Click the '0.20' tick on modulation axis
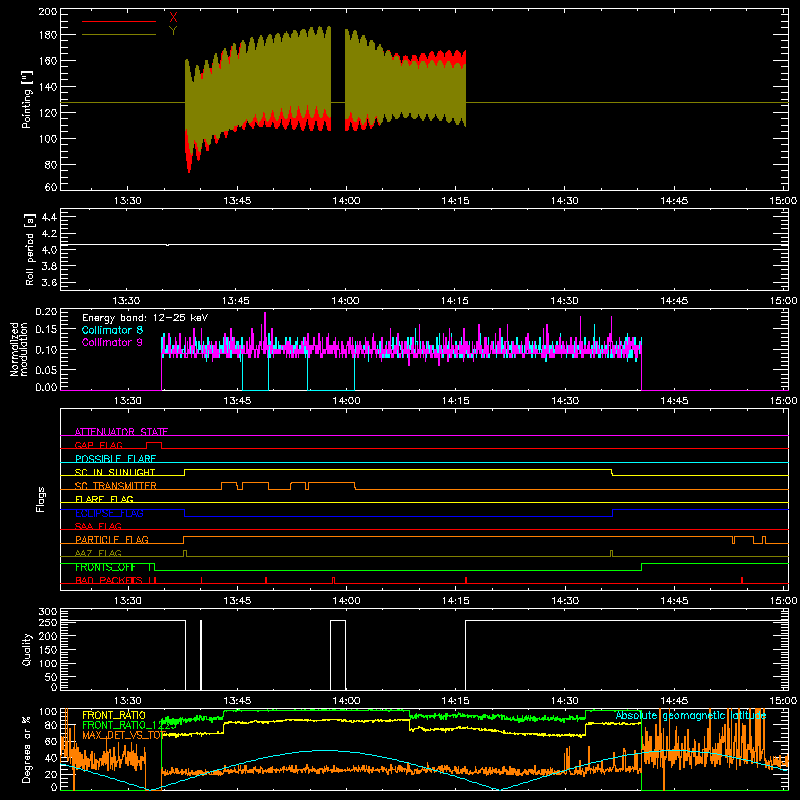This screenshot has height=800, width=800. (x=46, y=311)
